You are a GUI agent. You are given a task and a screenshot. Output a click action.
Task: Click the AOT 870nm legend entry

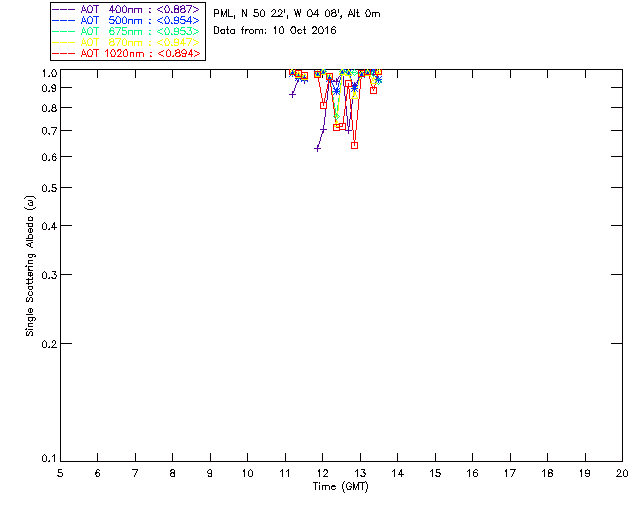(x=126, y=42)
